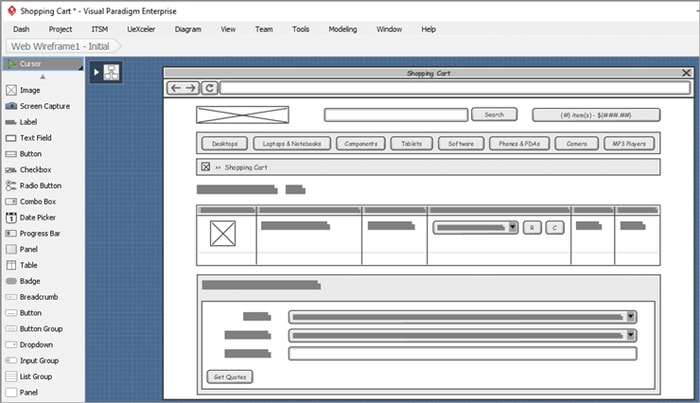
Task: Click the wireframe browser address bar
Action: [454, 88]
